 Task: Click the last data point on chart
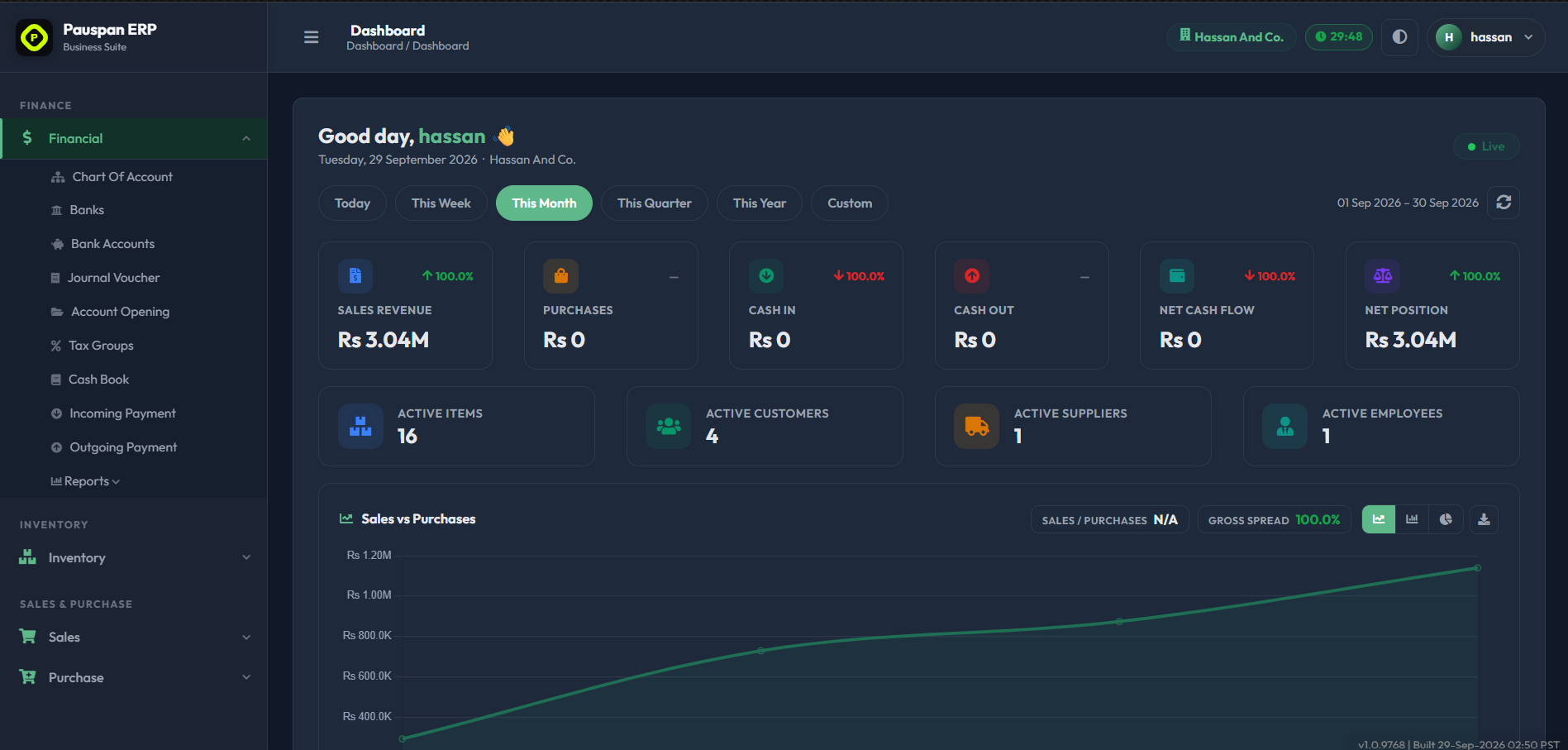1477,568
